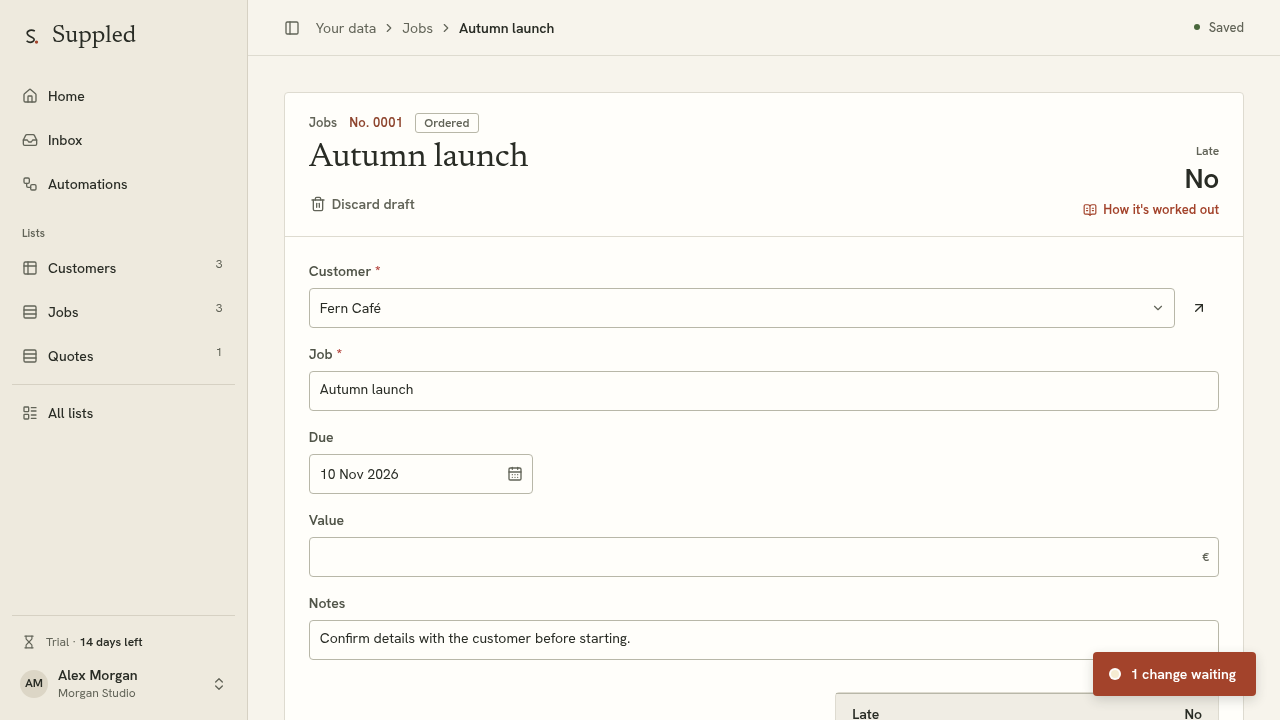The width and height of the screenshot is (1280, 720).
Task: Click the euro symbol in Value field
Action: coord(1205,557)
